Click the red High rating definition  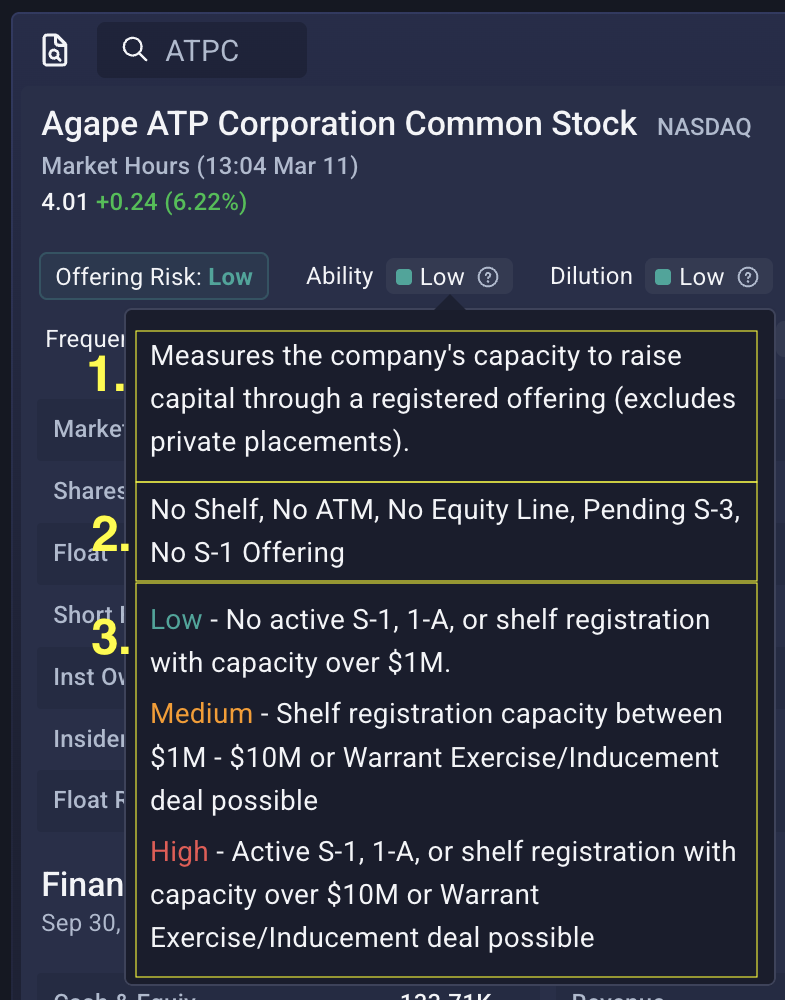tap(443, 894)
